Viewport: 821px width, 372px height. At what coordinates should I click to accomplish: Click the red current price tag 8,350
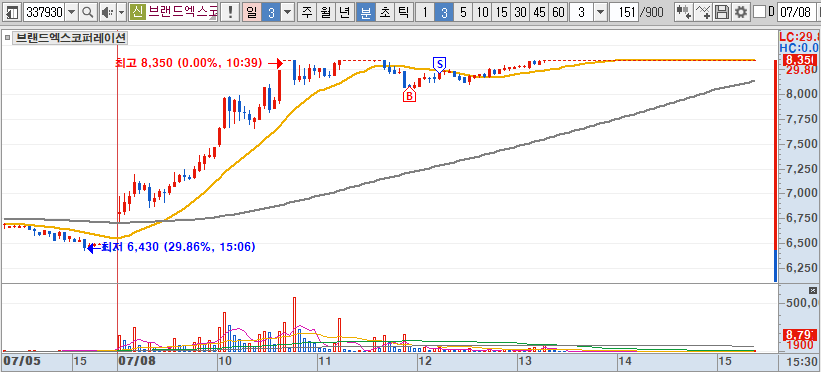tap(800, 60)
